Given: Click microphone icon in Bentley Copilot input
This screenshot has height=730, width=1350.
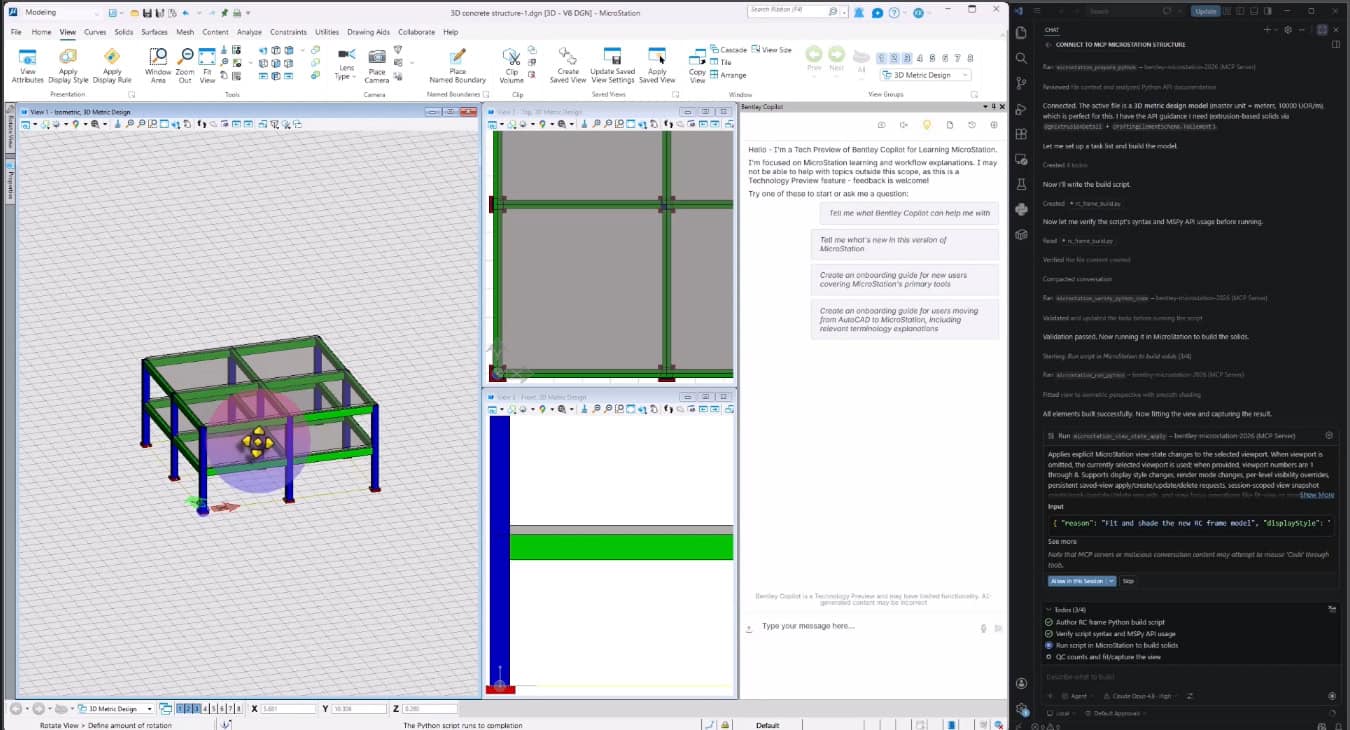Looking at the screenshot, I should pyautogui.click(x=984, y=628).
